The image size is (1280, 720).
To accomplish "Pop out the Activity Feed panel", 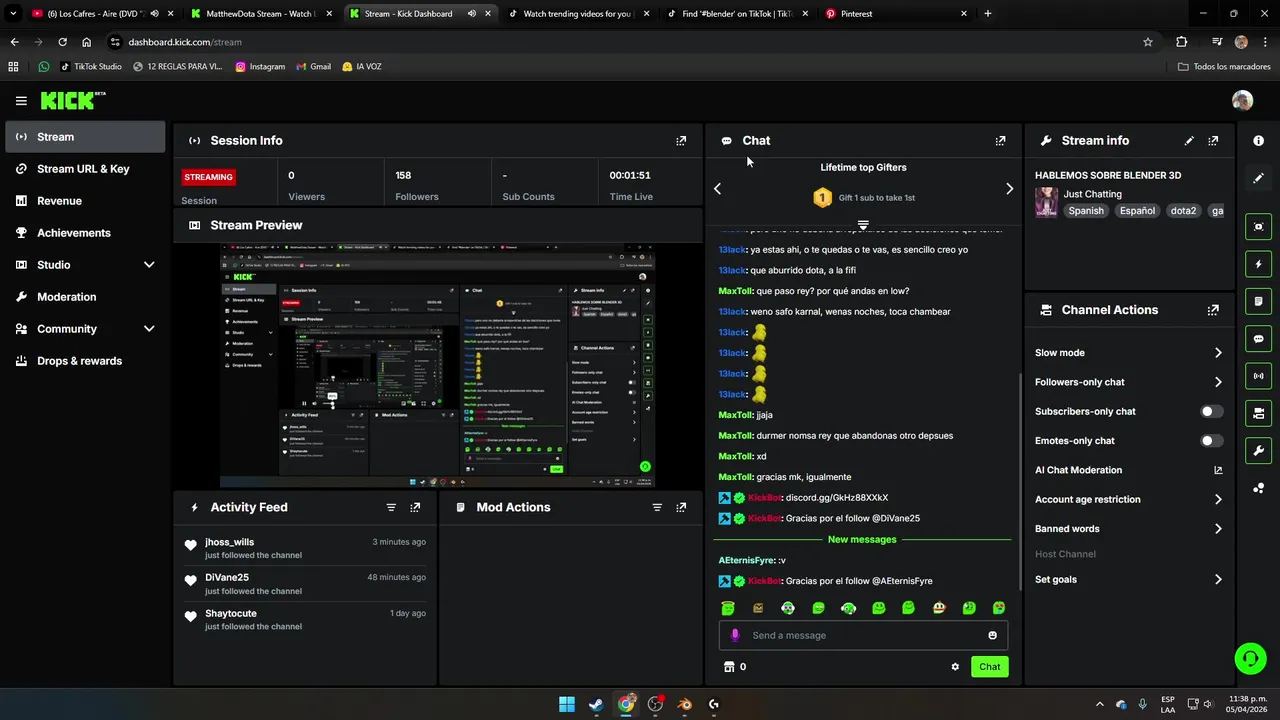I will [415, 508].
